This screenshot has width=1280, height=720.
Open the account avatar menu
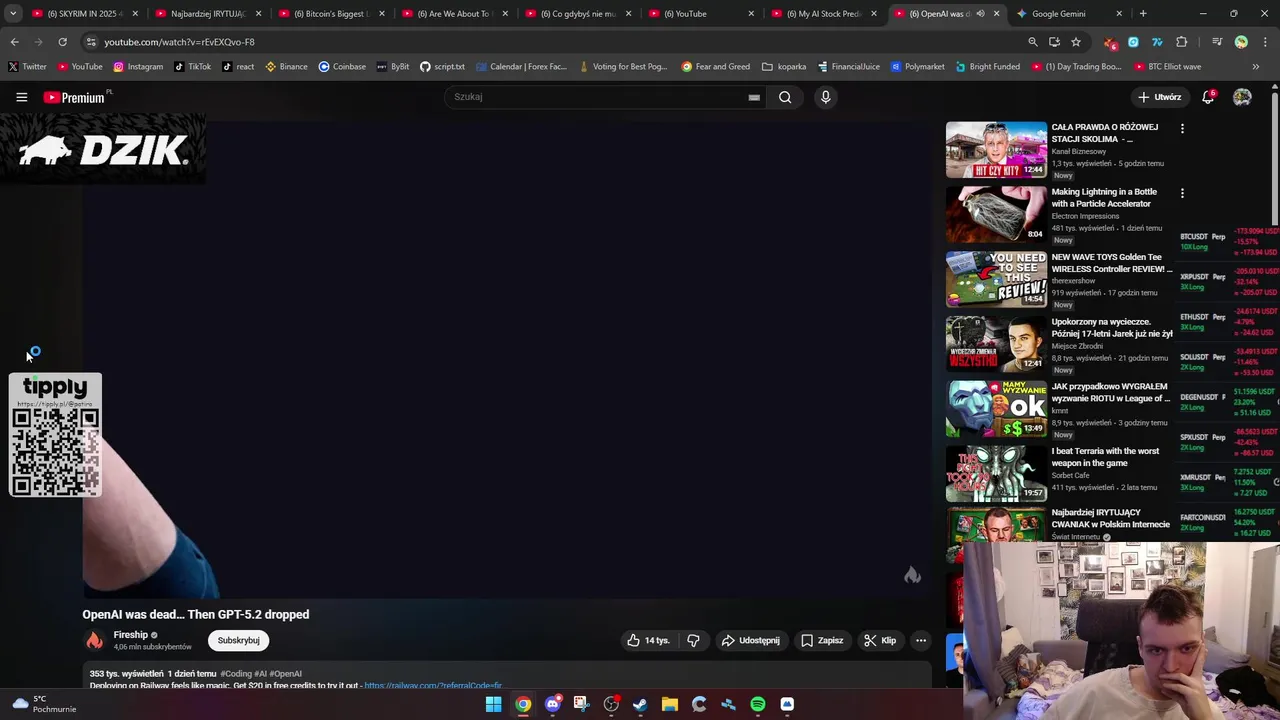(1242, 97)
